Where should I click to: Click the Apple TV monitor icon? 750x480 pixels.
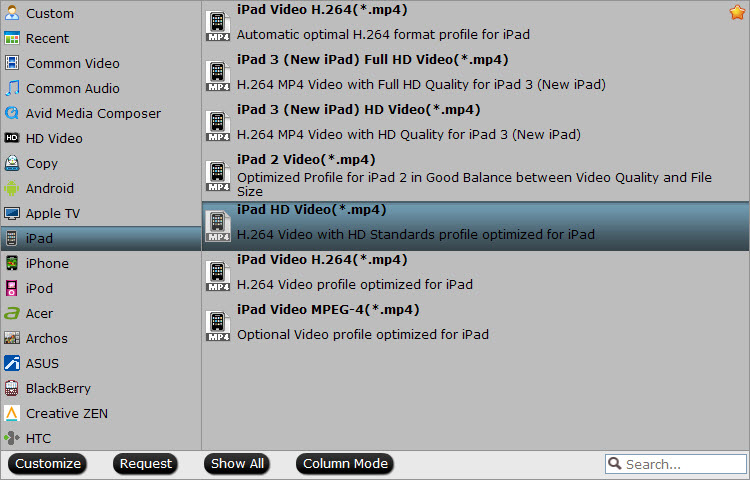click(x=12, y=213)
